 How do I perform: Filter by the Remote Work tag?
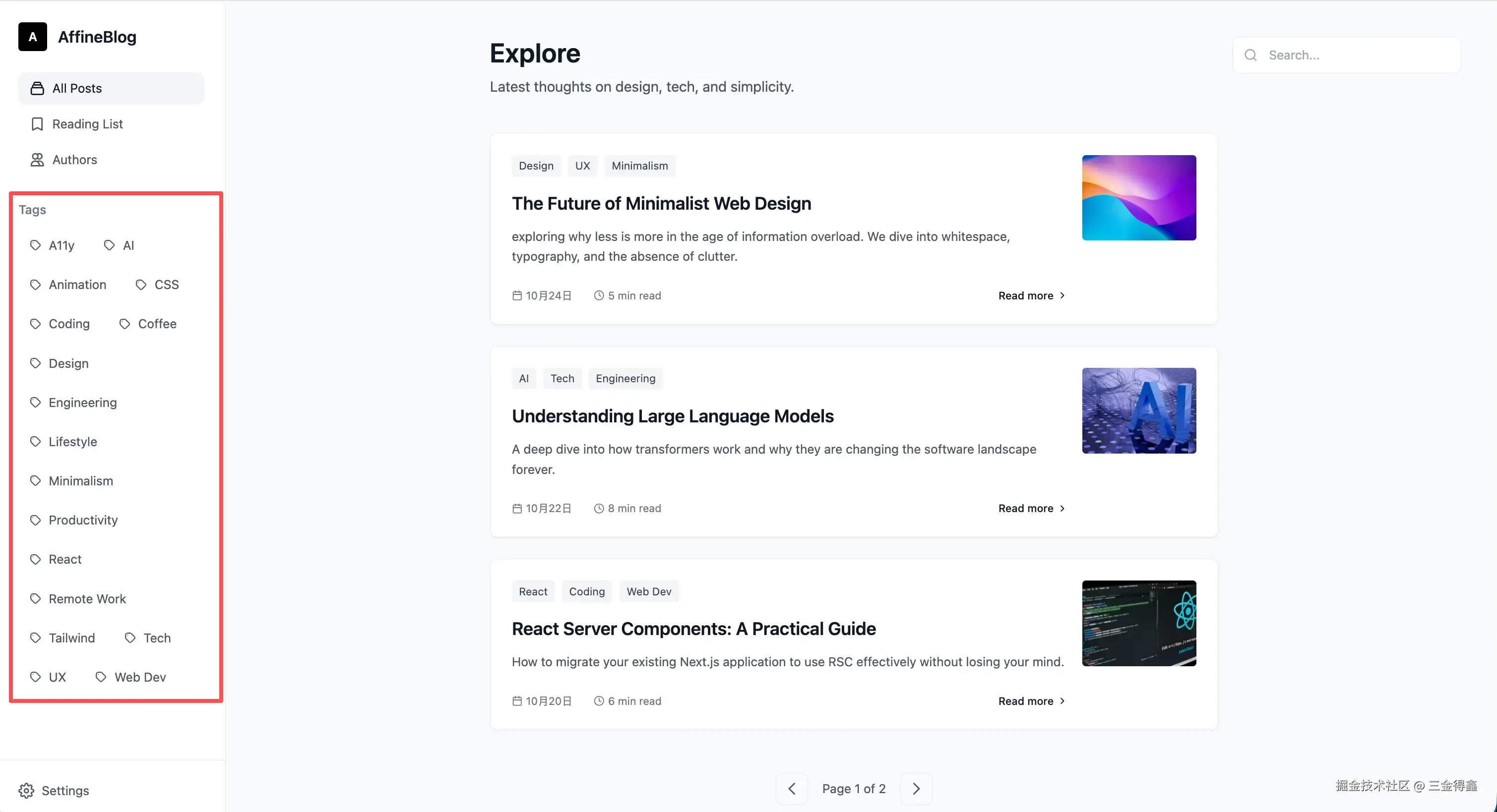[x=87, y=598]
